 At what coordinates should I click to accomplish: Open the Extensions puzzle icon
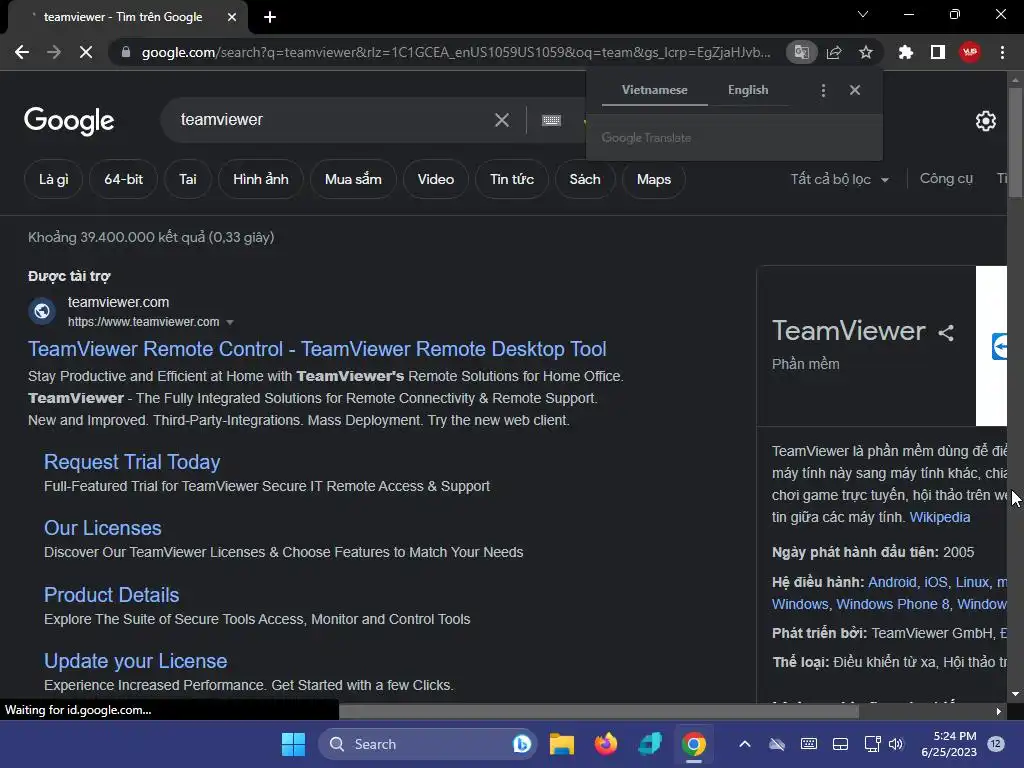[905, 52]
